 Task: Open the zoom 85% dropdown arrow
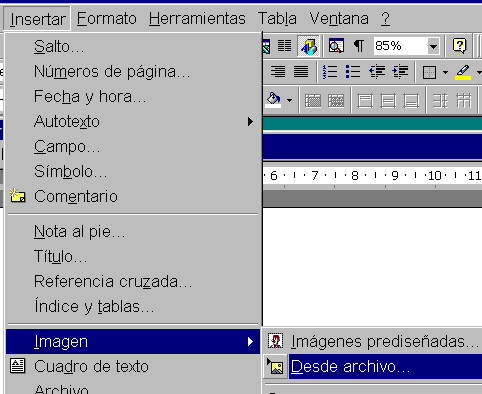433,46
